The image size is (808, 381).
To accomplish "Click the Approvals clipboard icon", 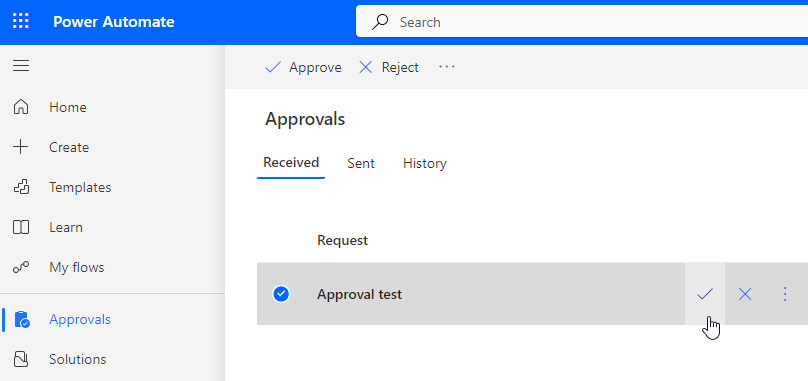I will pos(22,320).
